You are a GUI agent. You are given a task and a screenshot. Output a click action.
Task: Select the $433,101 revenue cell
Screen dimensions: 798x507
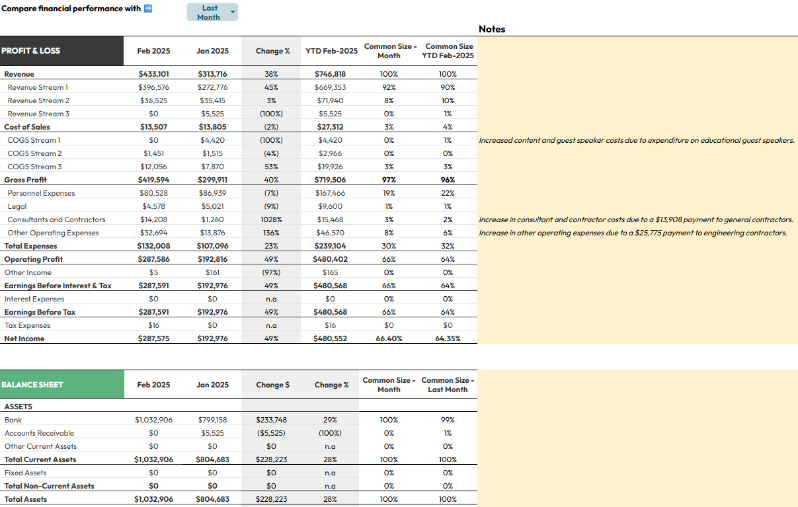pyautogui.click(x=154, y=74)
